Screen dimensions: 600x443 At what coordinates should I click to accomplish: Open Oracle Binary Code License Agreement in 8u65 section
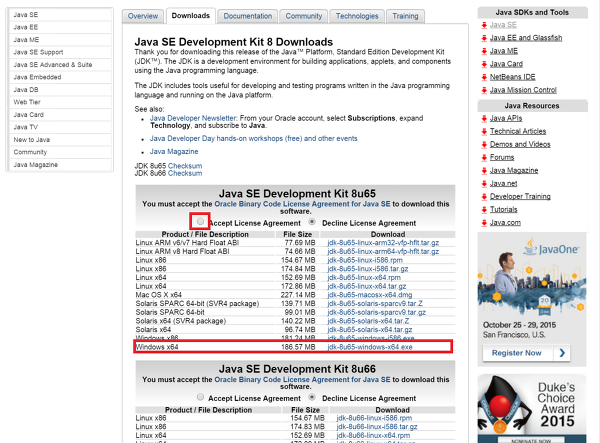(x=302, y=204)
